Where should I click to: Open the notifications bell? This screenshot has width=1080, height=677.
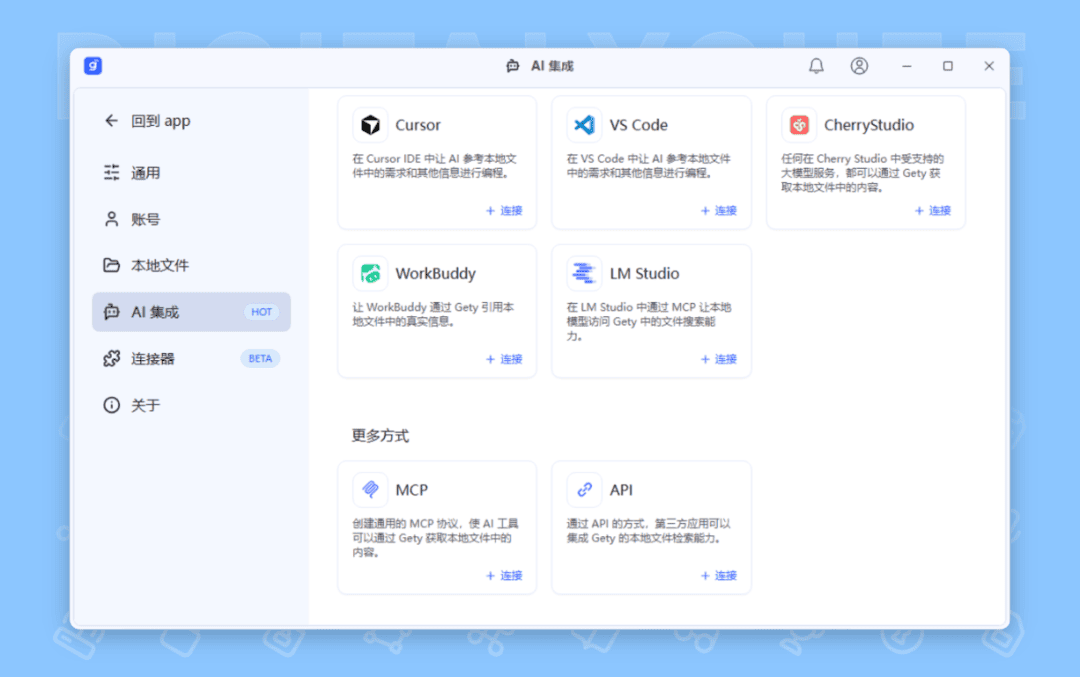(x=816, y=65)
